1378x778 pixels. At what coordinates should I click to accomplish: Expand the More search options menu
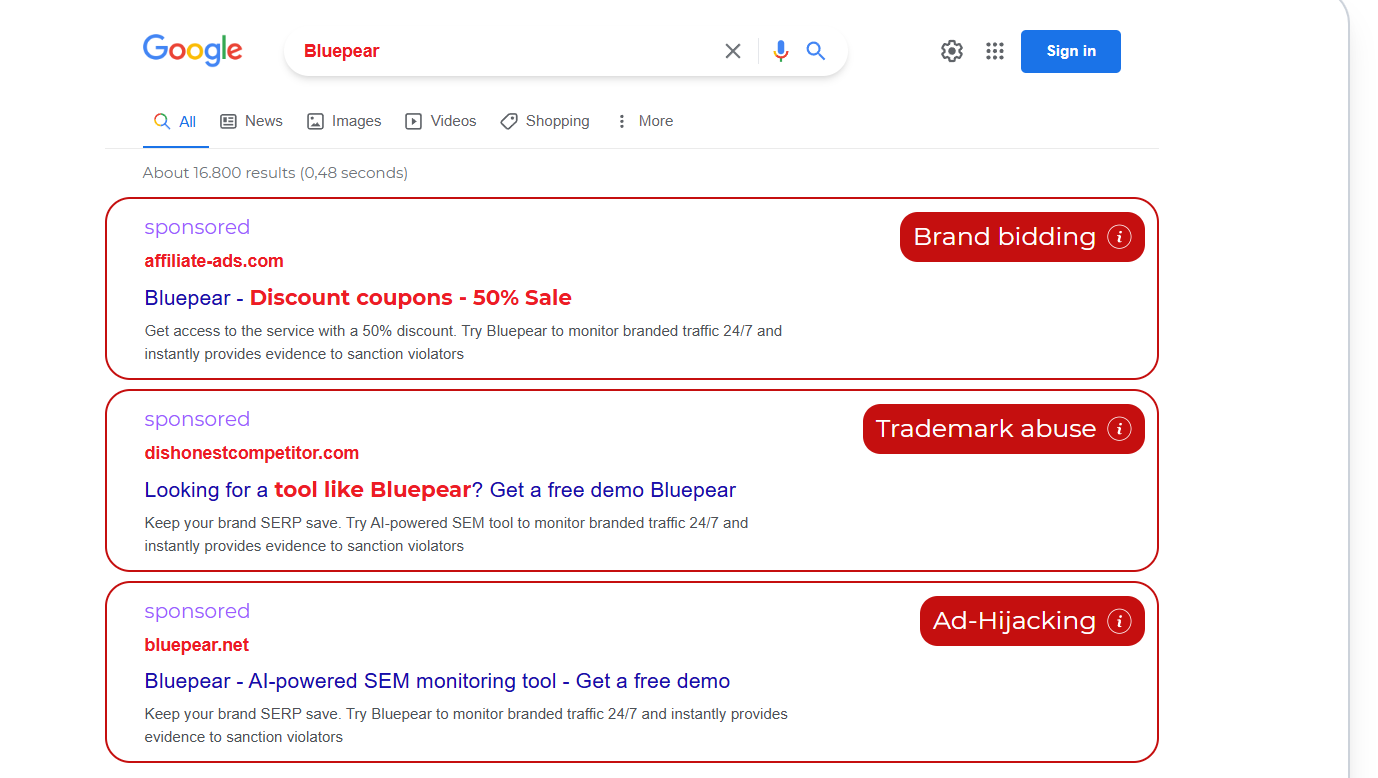point(644,121)
